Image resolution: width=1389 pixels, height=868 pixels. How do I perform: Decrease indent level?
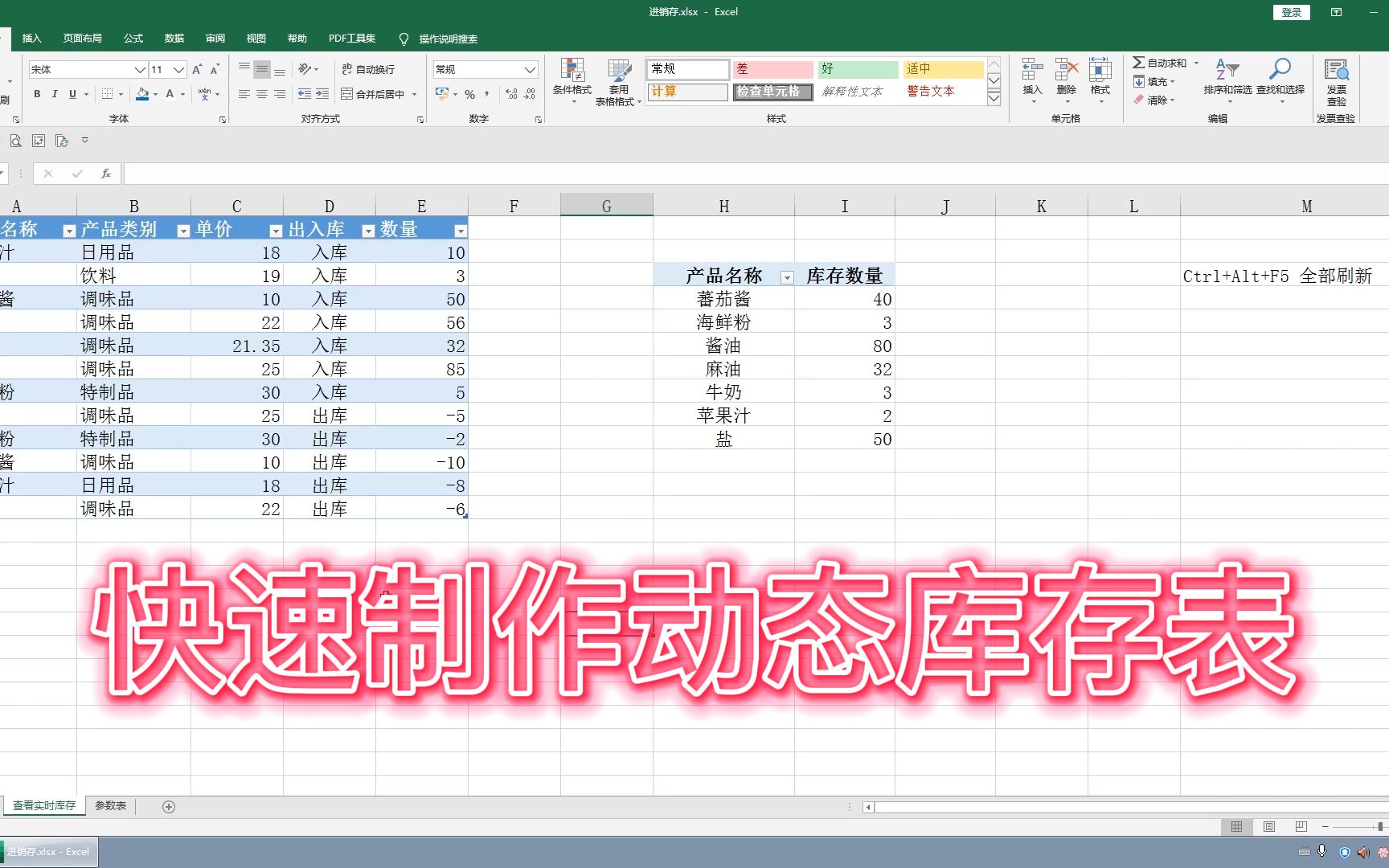click(x=305, y=94)
